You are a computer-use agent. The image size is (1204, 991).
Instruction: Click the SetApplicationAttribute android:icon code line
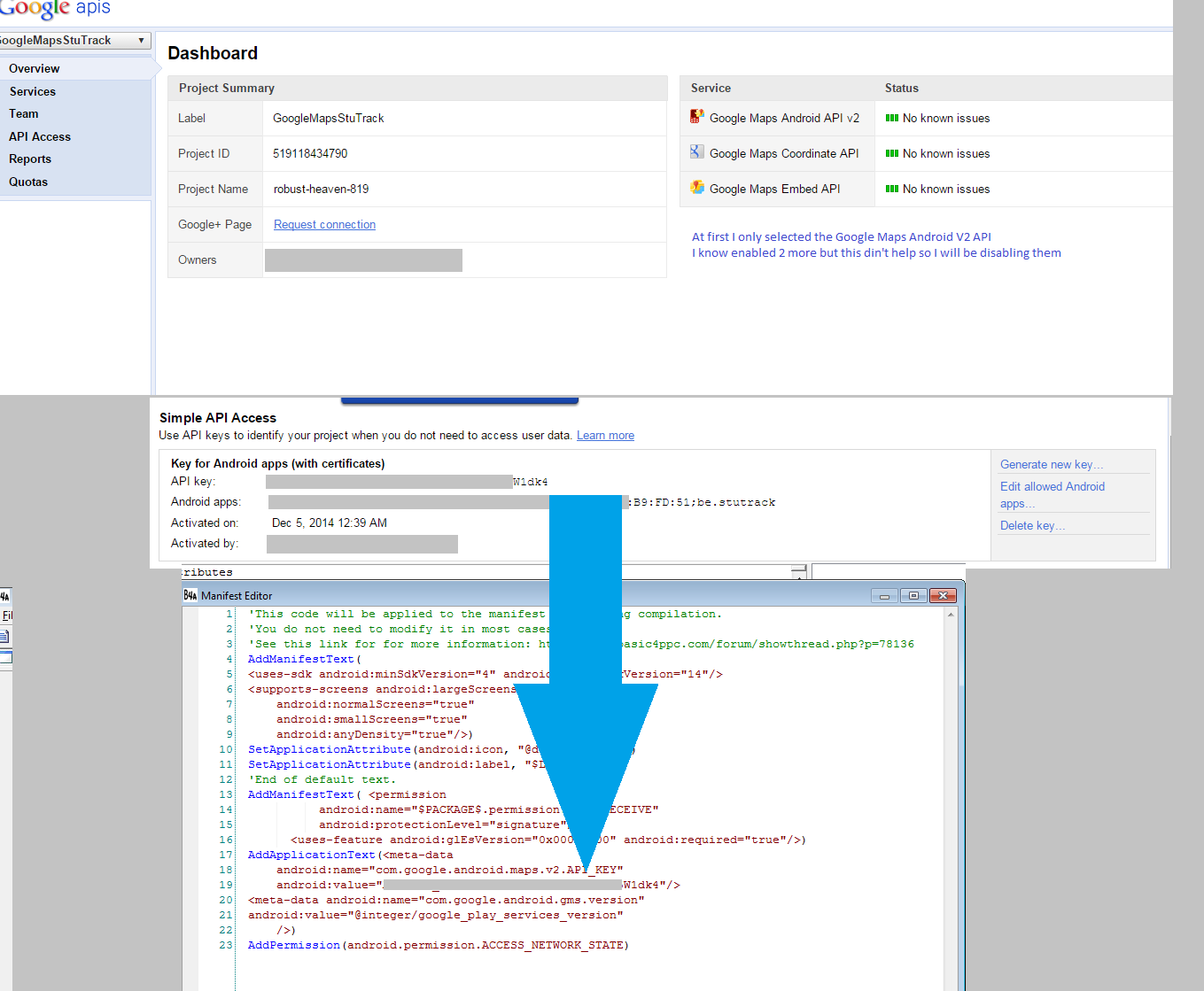point(441,749)
